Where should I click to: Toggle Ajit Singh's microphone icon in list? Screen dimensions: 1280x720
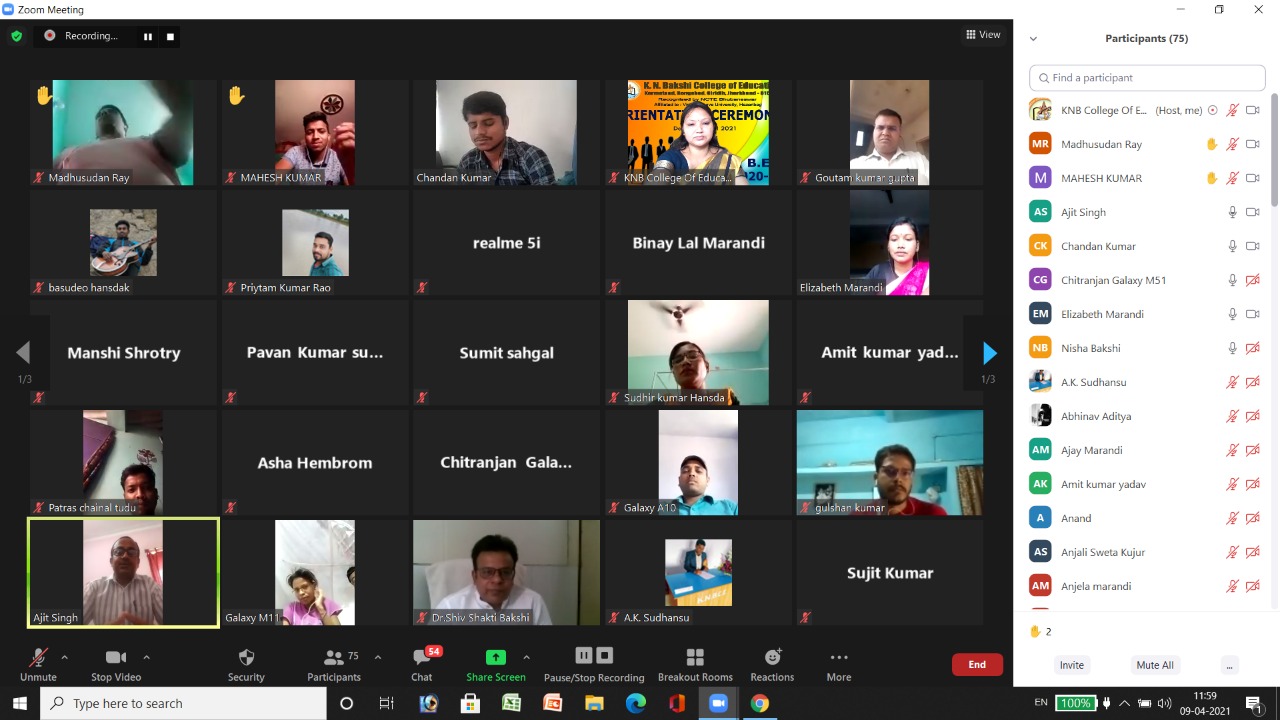(1232, 212)
